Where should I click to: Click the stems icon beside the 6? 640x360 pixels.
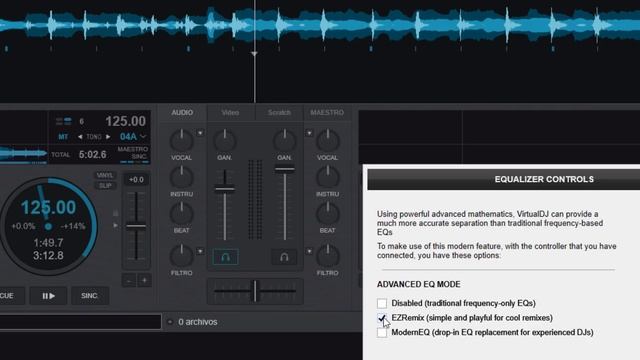pos(64,121)
